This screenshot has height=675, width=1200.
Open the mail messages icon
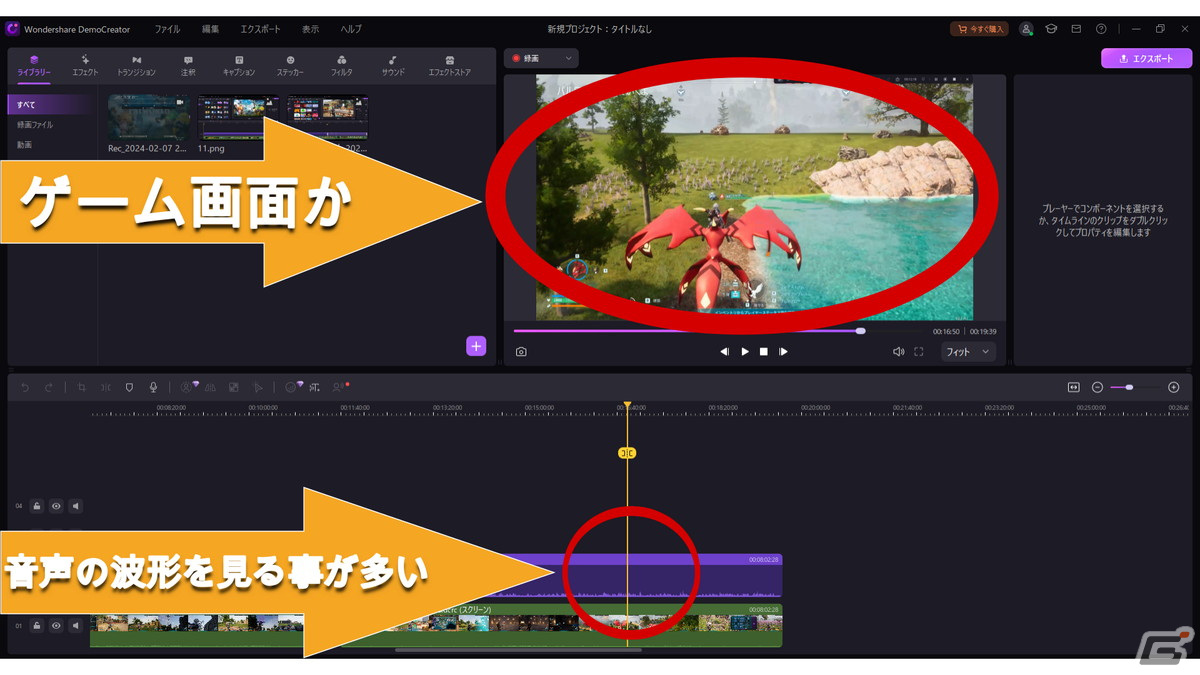coord(1077,29)
